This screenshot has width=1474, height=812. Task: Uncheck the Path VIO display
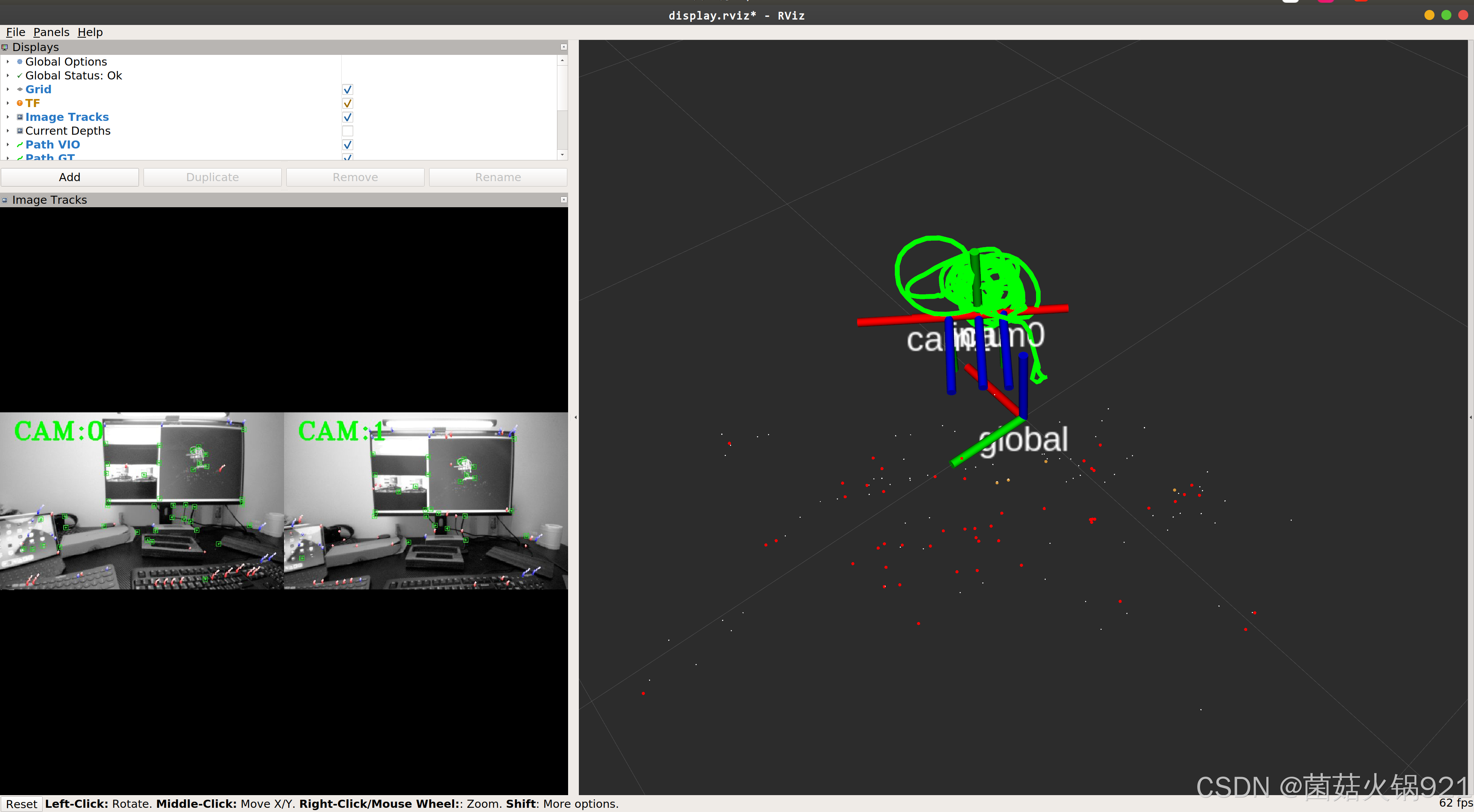coord(347,145)
